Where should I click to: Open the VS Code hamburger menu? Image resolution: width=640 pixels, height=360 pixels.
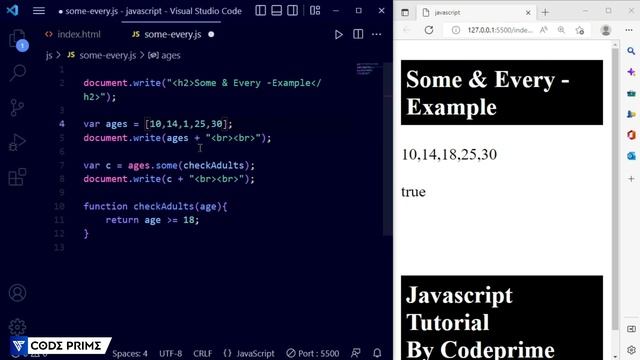click(x=39, y=11)
